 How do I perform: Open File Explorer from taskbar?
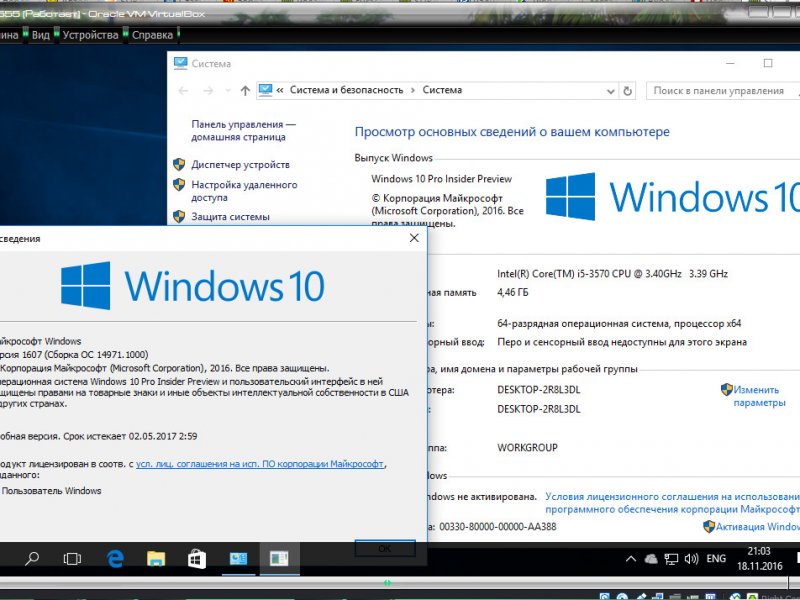[x=156, y=559]
